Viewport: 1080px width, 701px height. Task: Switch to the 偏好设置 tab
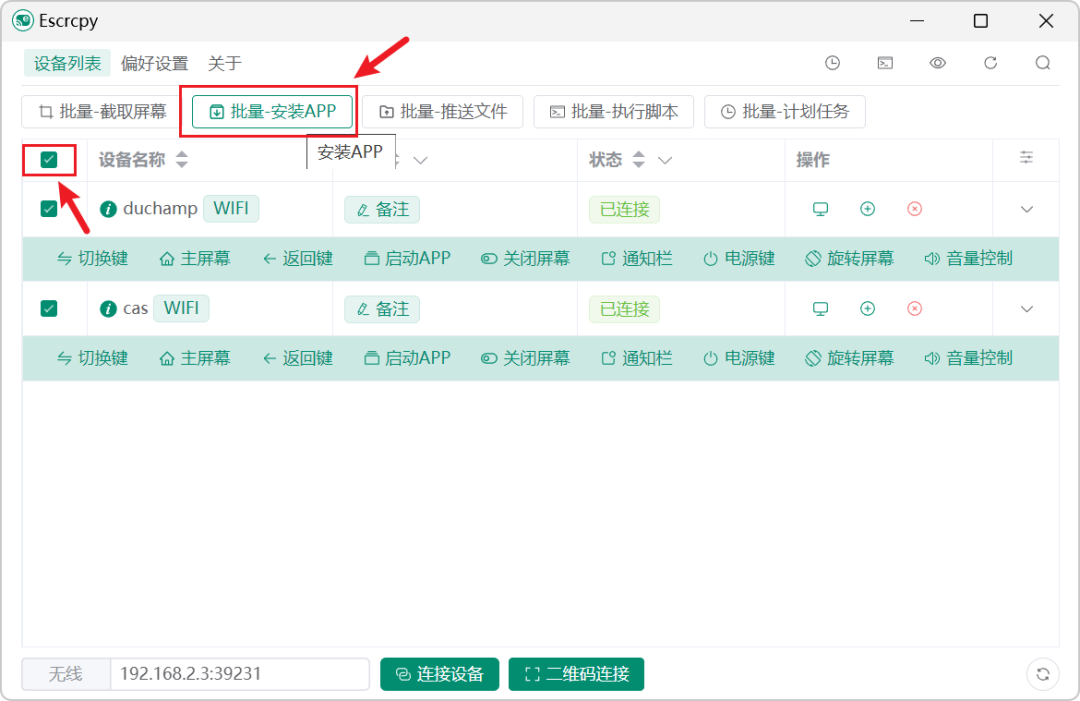coord(154,63)
